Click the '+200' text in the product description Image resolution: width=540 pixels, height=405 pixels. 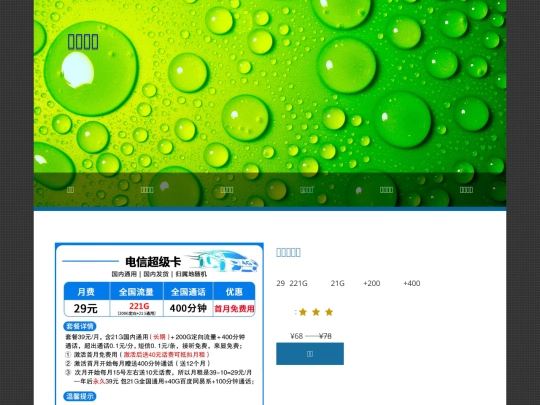pyautogui.click(x=372, y=283)
